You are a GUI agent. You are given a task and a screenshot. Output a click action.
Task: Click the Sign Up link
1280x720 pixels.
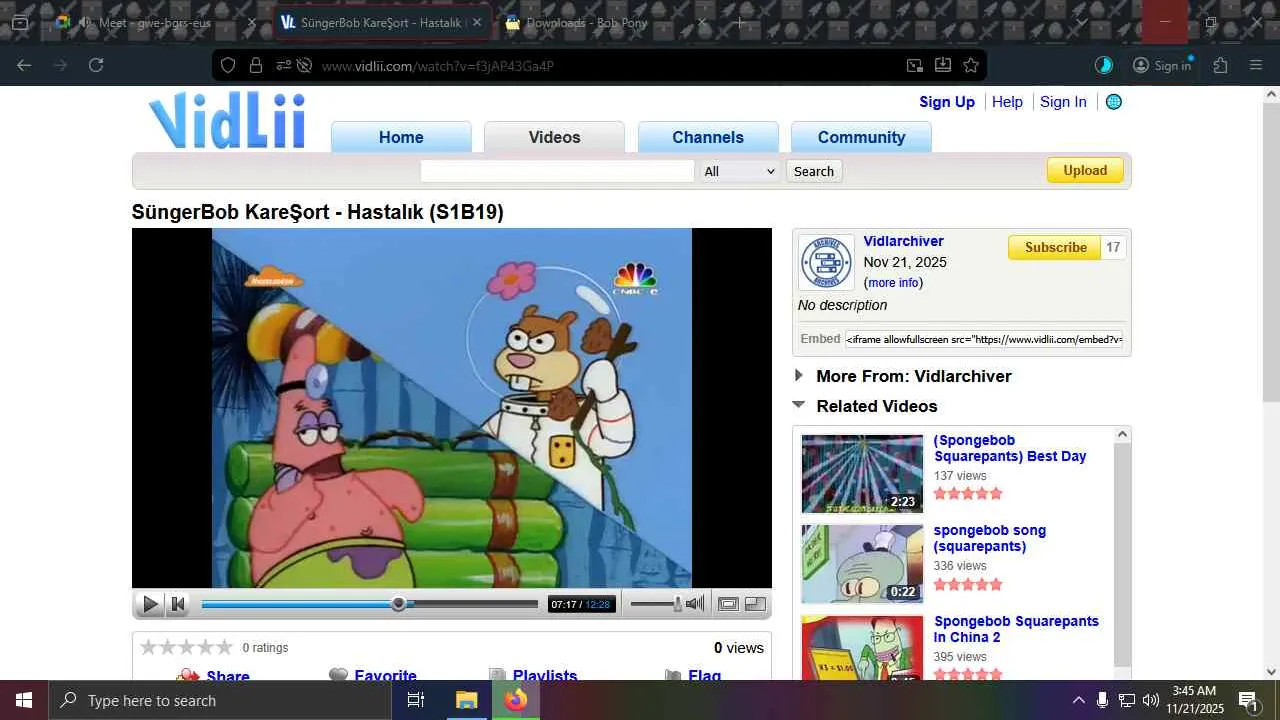coord(947,102)
